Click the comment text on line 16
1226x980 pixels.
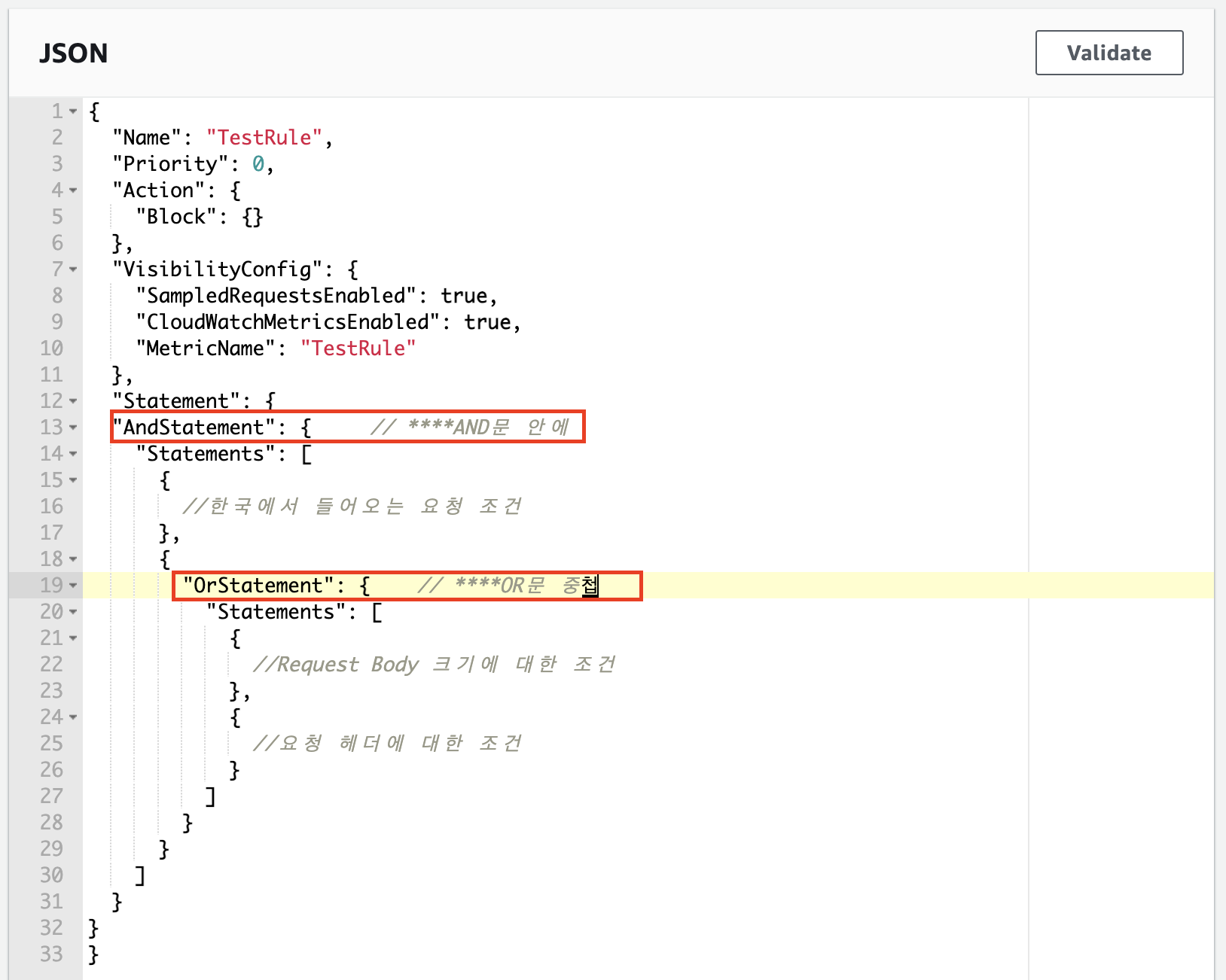[352, 507]
